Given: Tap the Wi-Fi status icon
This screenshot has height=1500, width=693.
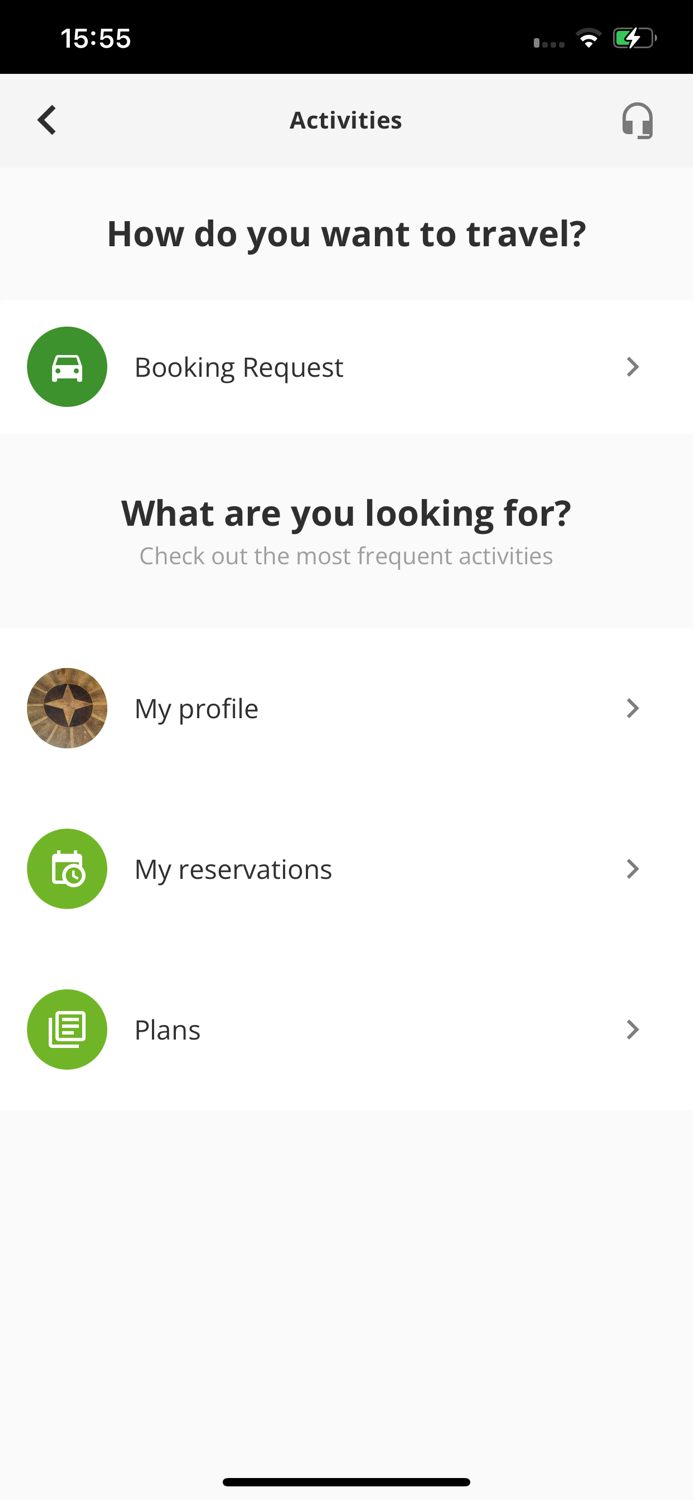Looking at the screenshot, I should 588,38.
